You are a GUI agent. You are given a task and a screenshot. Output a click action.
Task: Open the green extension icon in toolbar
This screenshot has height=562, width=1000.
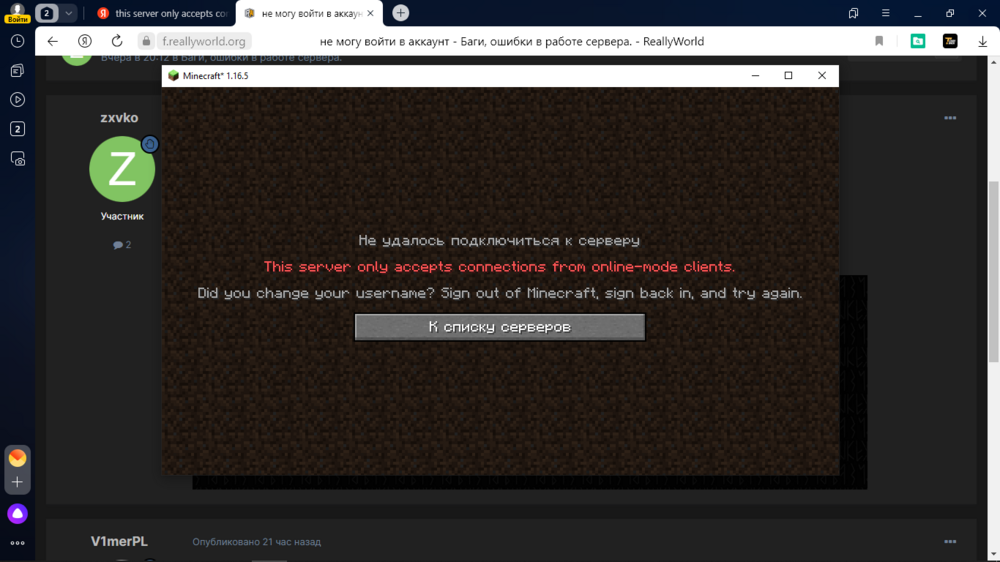point(918,41)
